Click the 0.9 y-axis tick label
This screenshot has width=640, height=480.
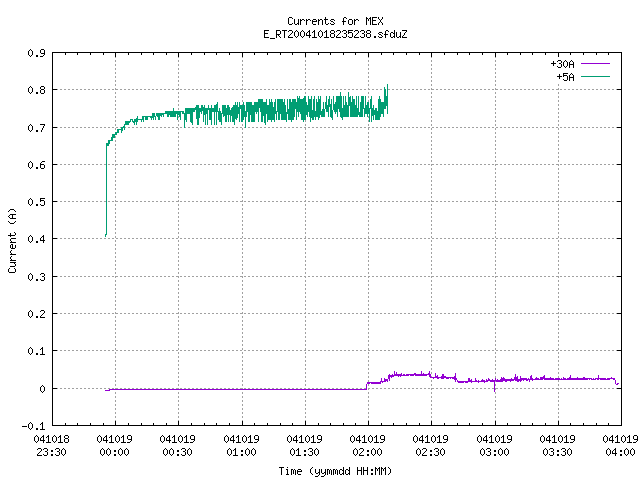36,53
